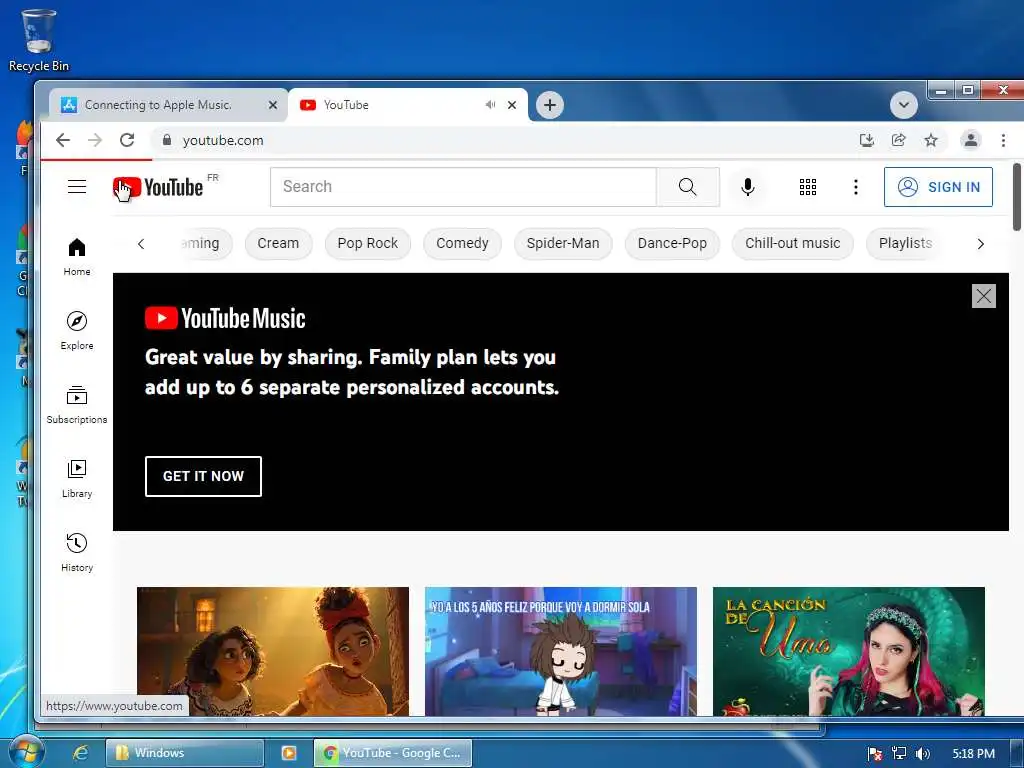Click the YouTube logo

[x=158, y=187]
